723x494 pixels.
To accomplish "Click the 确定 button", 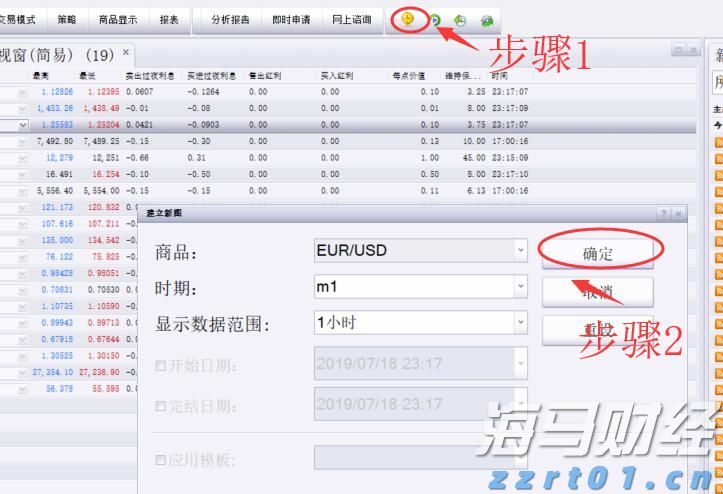I will pyautogui.click(x=597, y=254).
